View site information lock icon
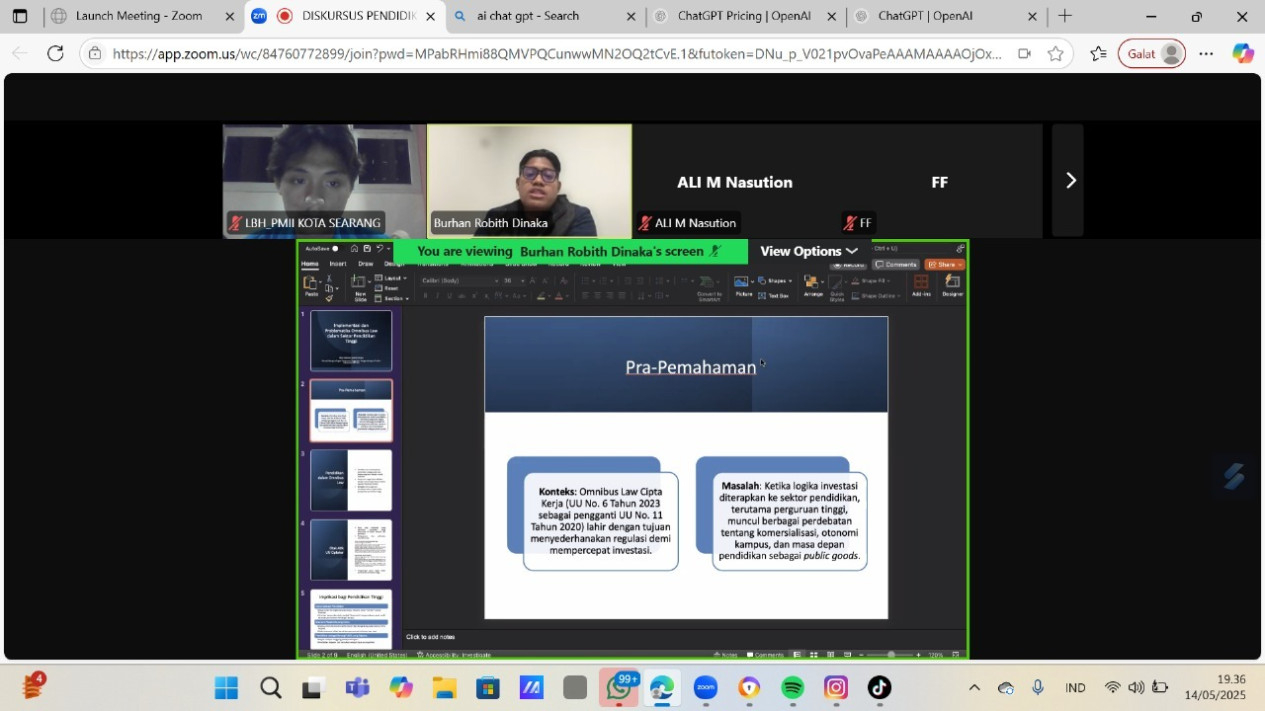The height and width of the screenshot is (711, 1265). click(x=94, y=54)
